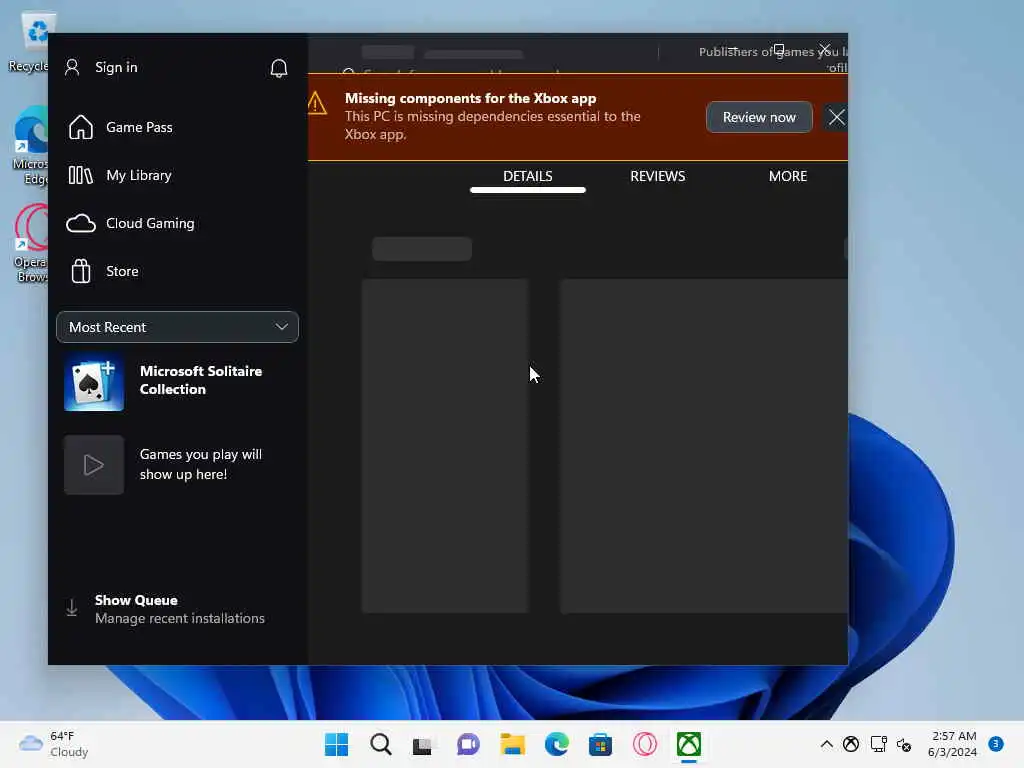
Task: Open the clock and date panel
Action: pyautogui.click(x=953, y=744)
